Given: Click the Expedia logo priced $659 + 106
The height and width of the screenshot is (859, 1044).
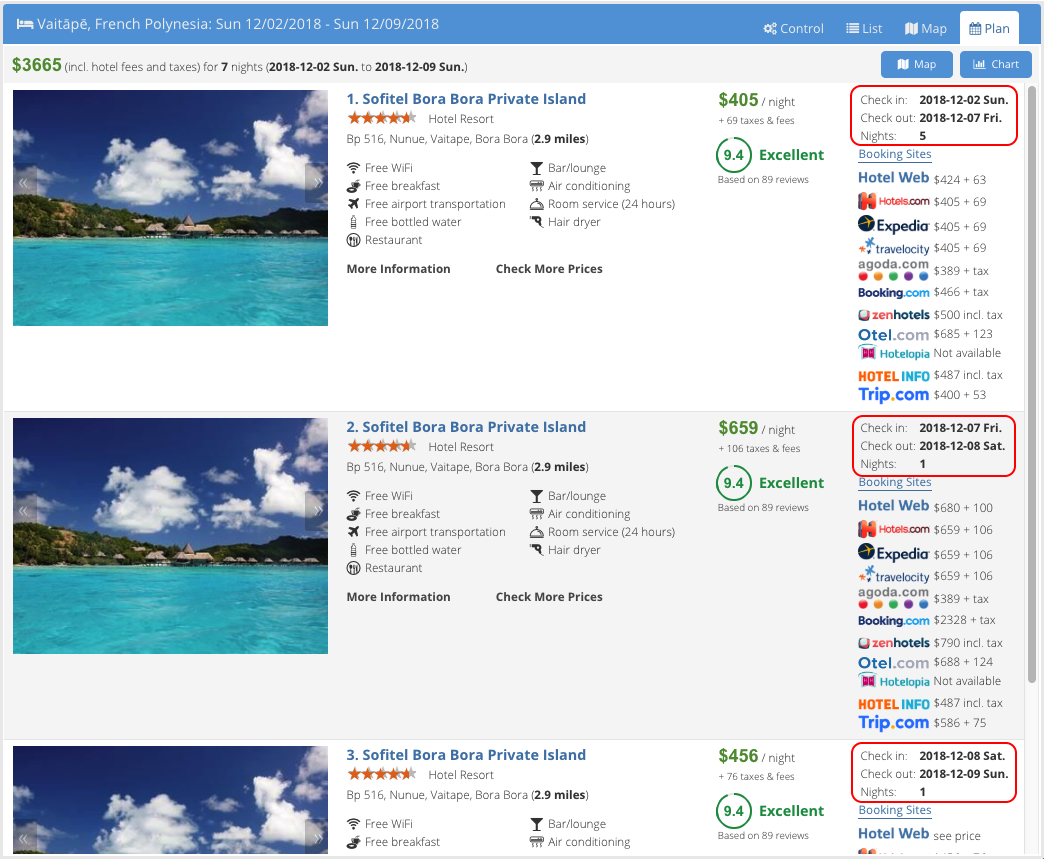Looking at the screenshot, I should point(894,553).
